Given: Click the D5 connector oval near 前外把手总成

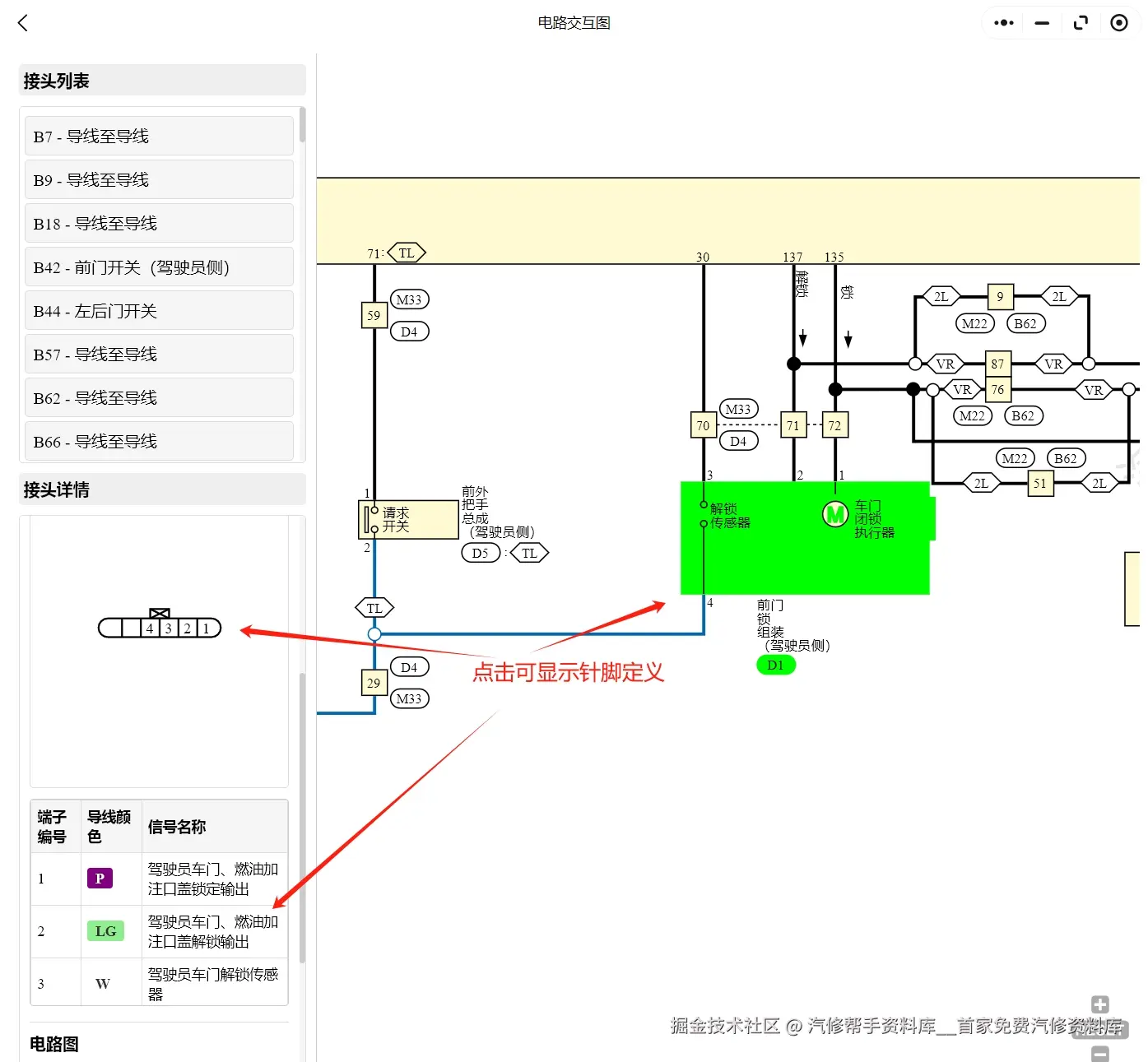Looking at the screenshot, I should tap(481, 553).
